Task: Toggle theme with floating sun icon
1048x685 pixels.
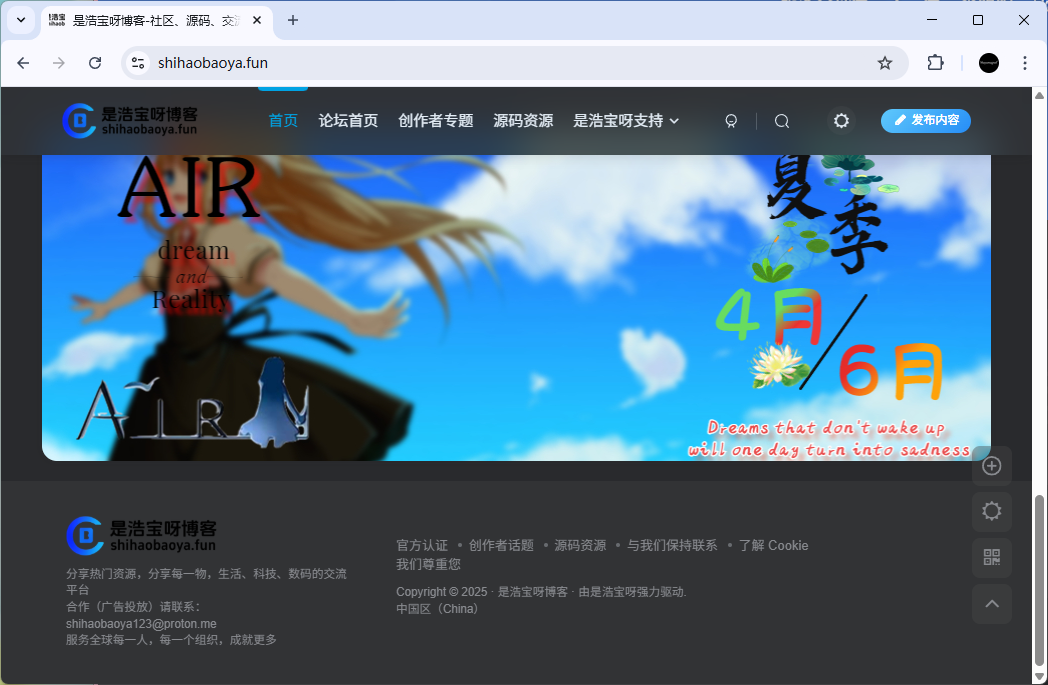Action: [991, 511]
